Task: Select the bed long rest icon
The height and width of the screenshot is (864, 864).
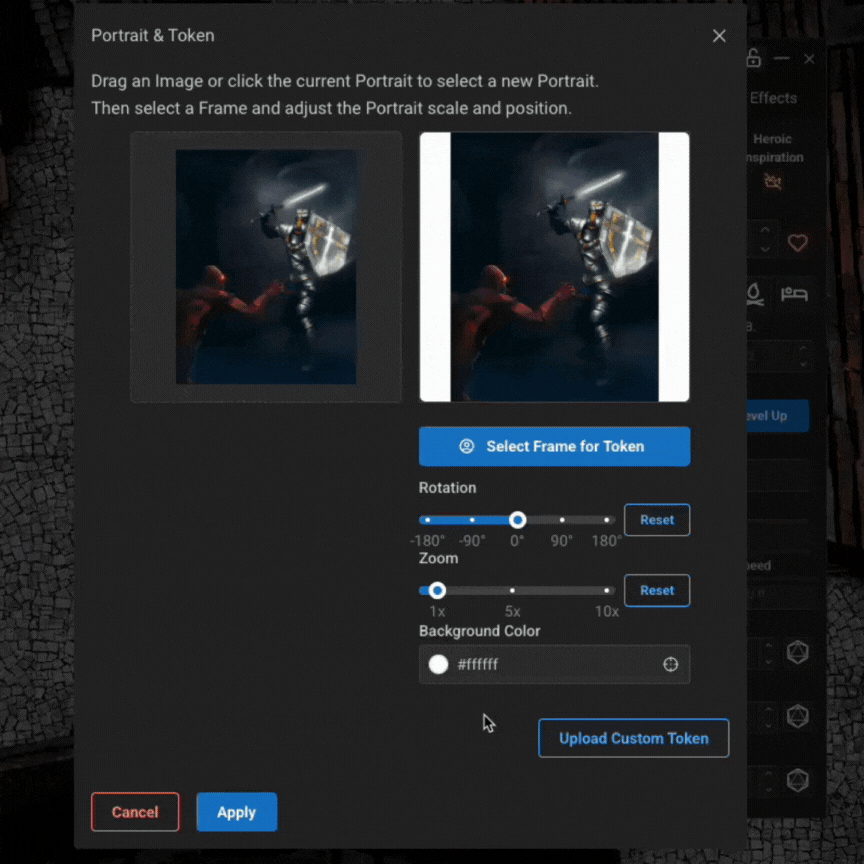Action: coord(794,294)
